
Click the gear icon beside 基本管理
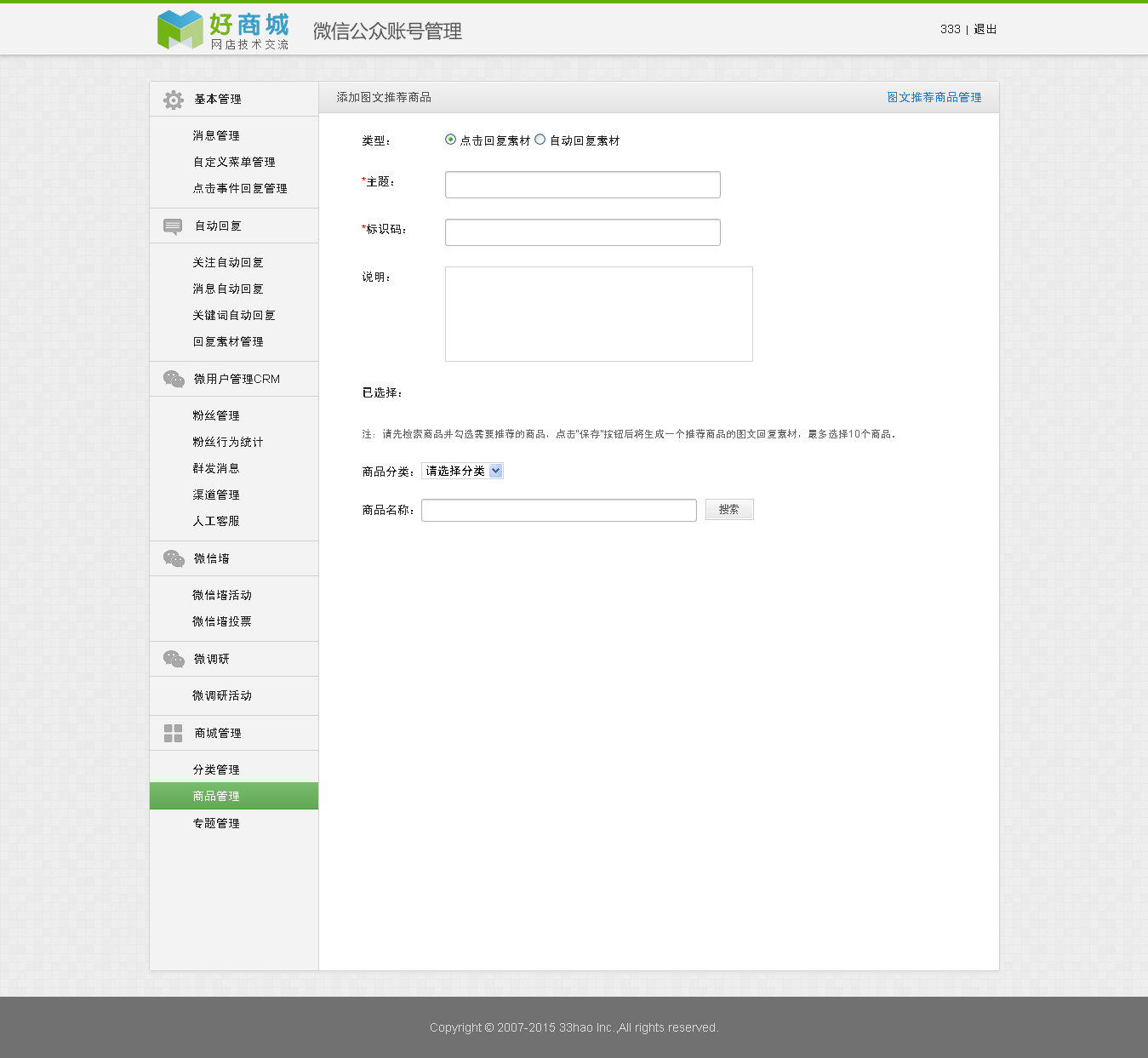click(174, 100)
